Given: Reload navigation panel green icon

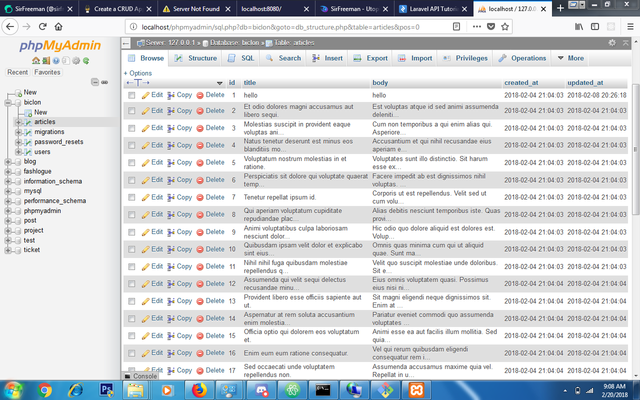Looking at the screenshot, I should (86, 61).
